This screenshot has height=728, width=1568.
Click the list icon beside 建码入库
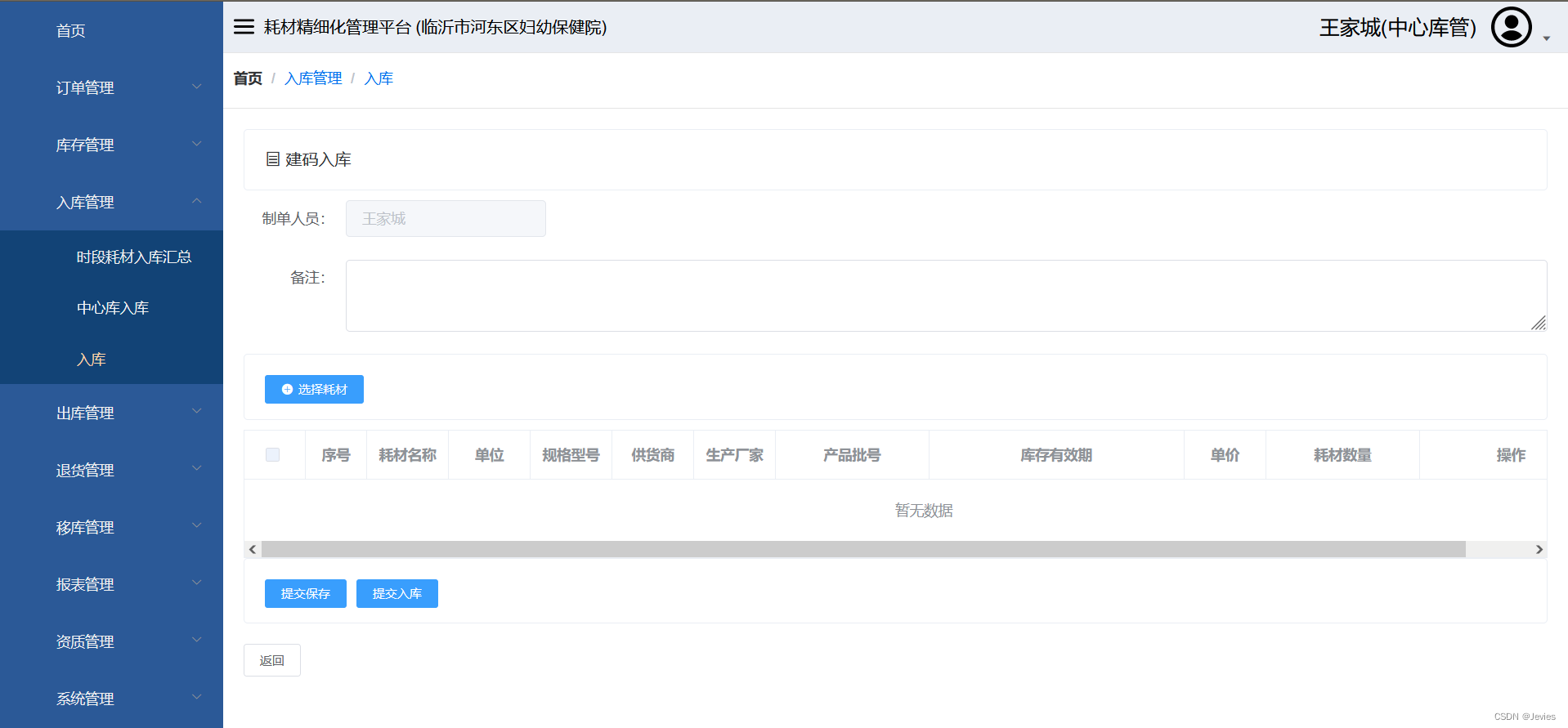pos(273,159)
